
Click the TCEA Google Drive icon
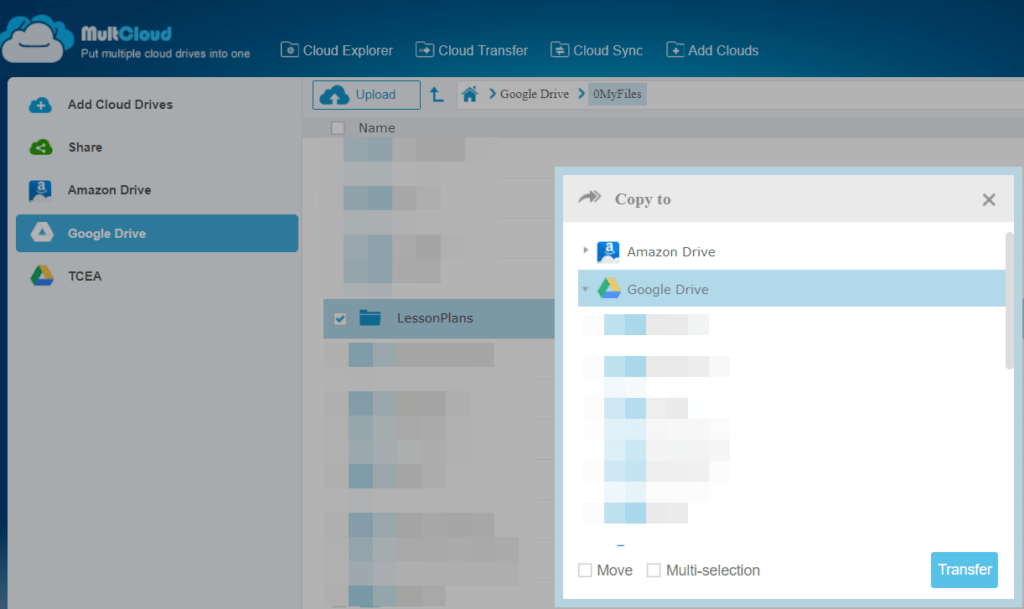pos(42,276)
